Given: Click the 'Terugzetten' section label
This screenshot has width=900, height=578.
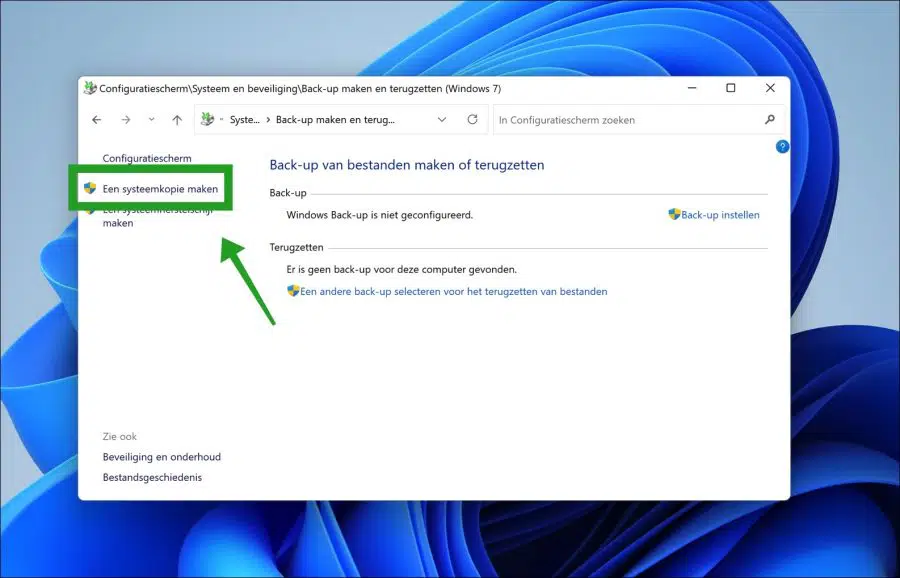Looking at the screenshot, I should (297, 247).
